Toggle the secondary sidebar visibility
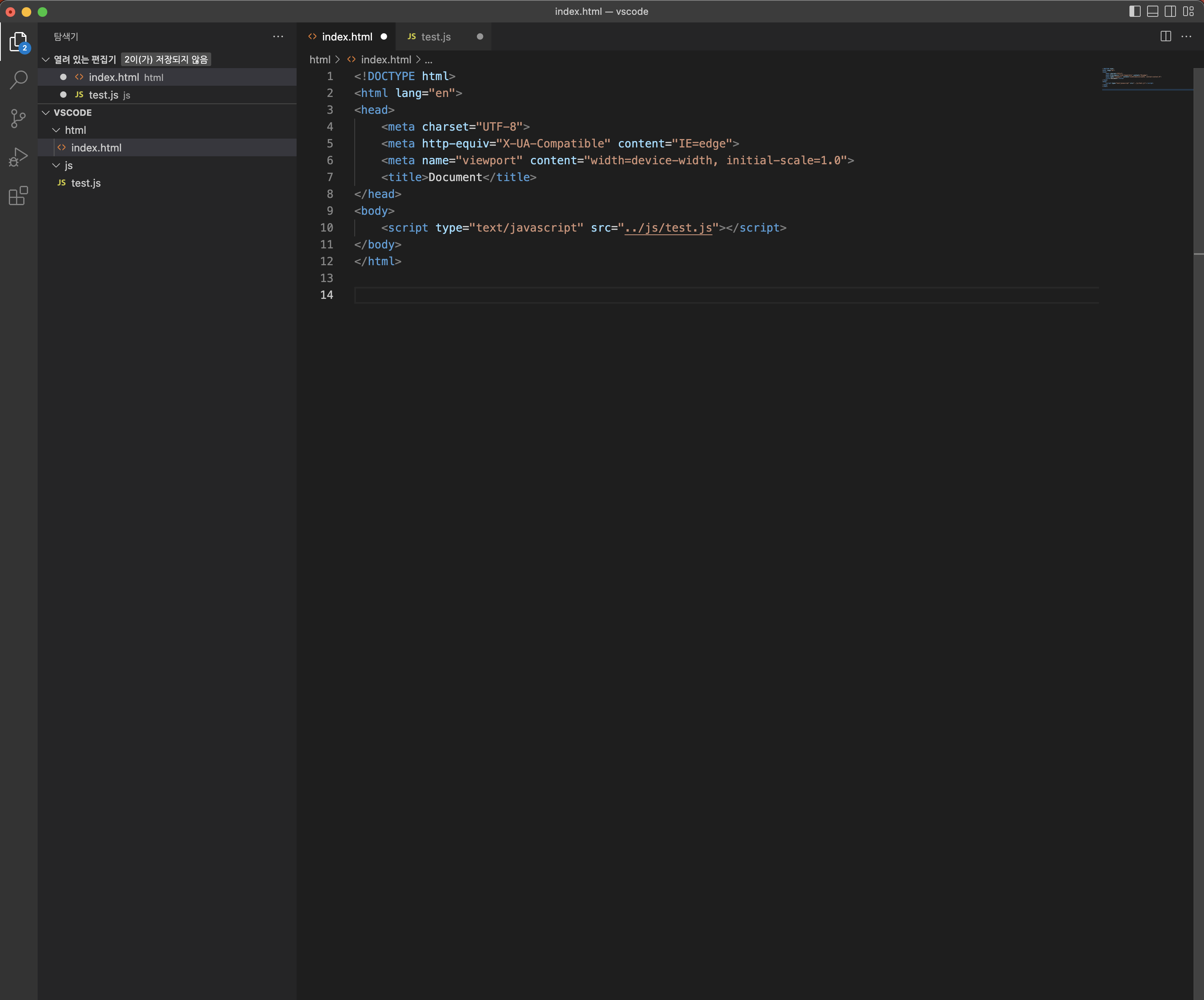Screen dimensions: 1204x1000 click(x=1170, y=12)
